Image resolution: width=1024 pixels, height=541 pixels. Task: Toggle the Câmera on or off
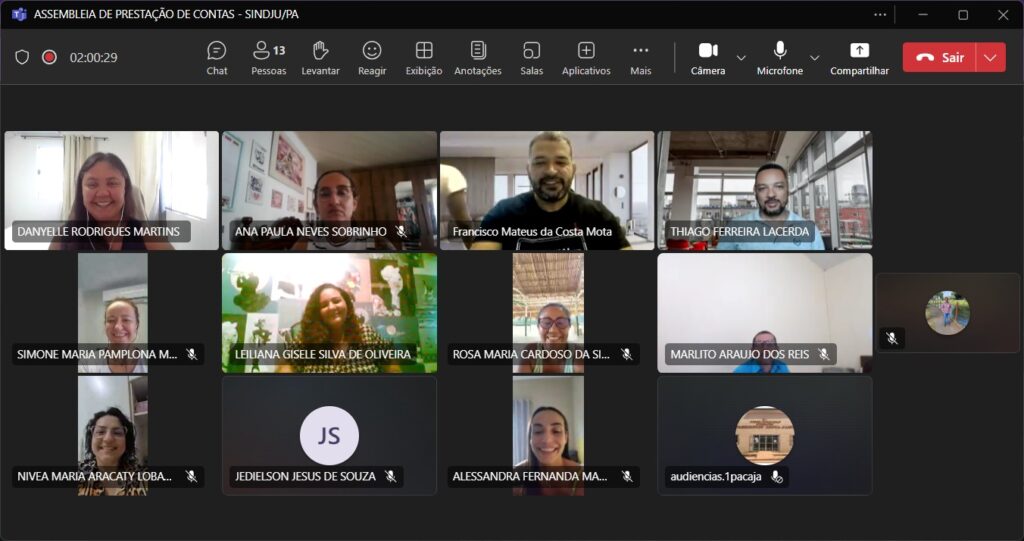[708, 57]
